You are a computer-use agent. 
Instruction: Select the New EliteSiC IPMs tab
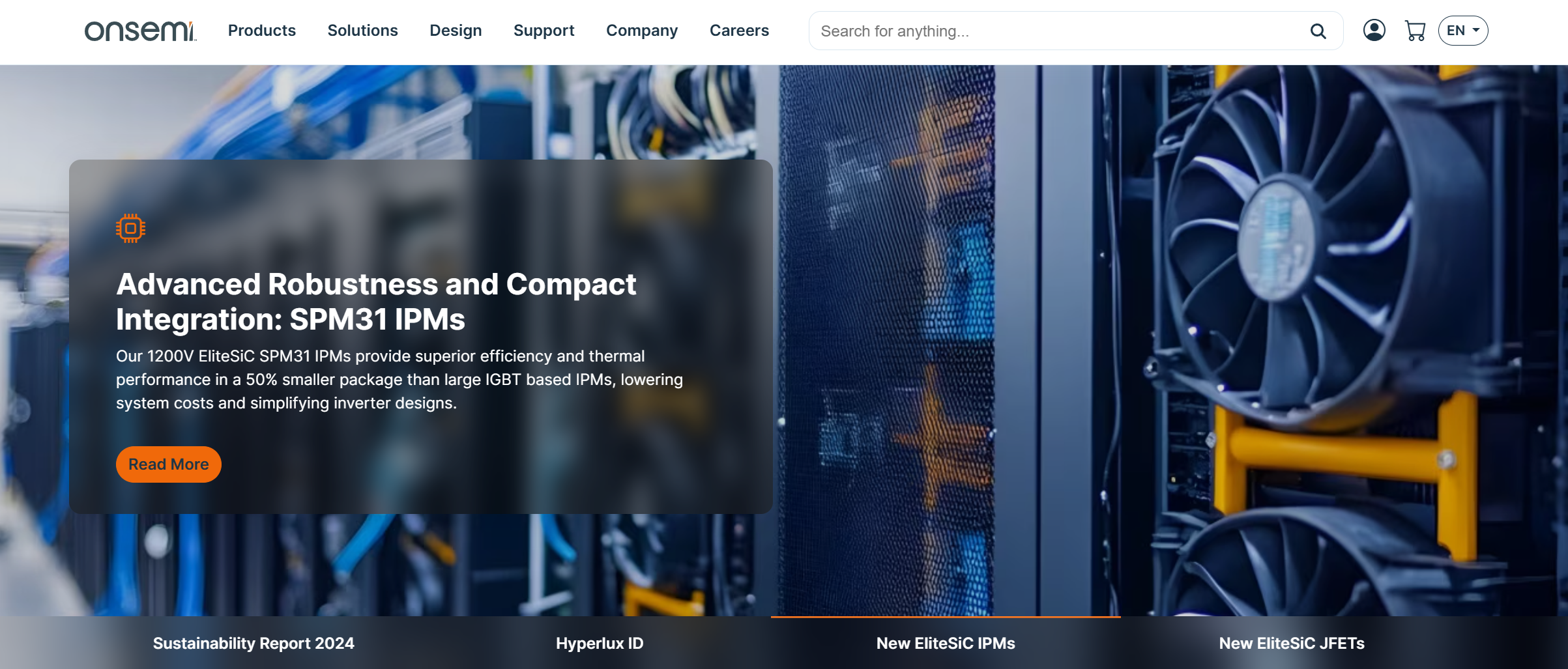[945, 643]
